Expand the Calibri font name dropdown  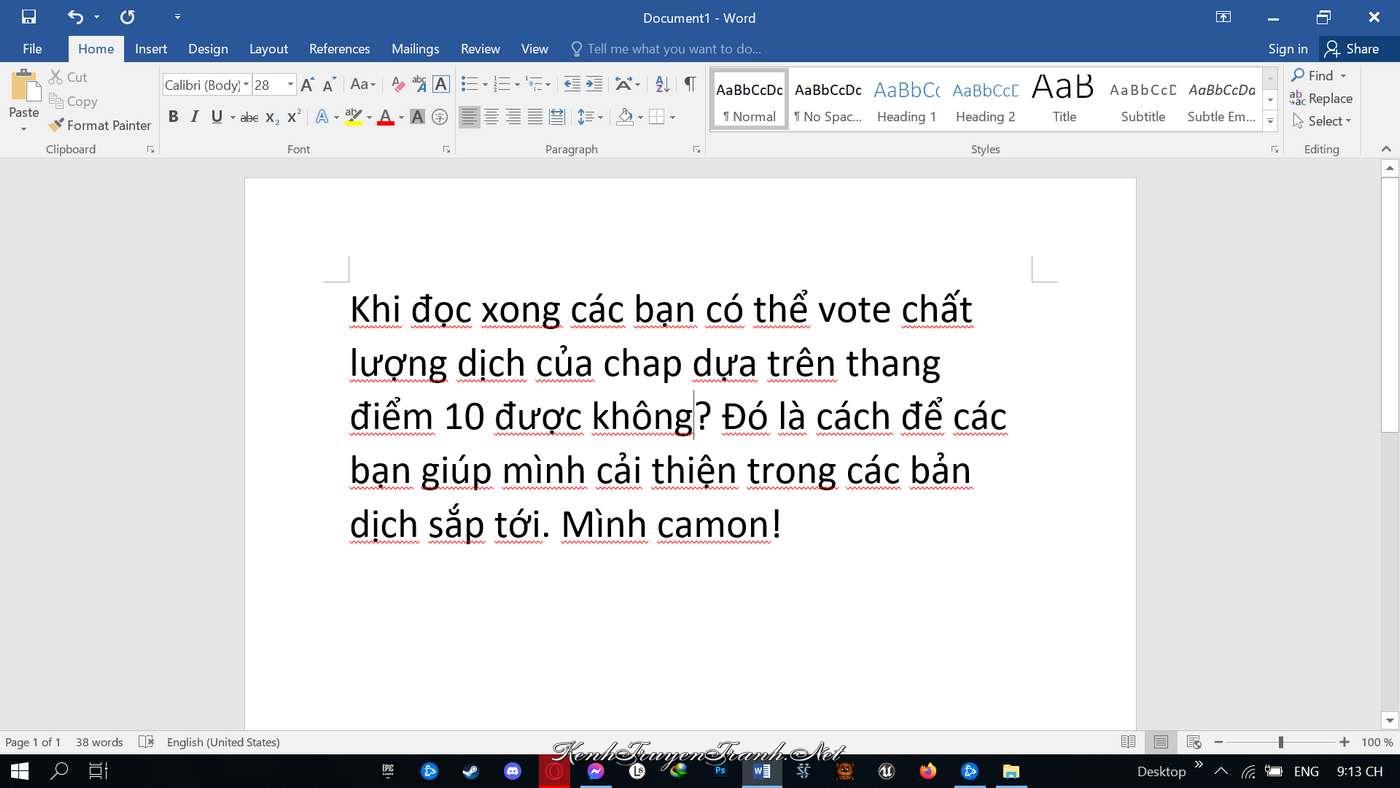[246, 85]
